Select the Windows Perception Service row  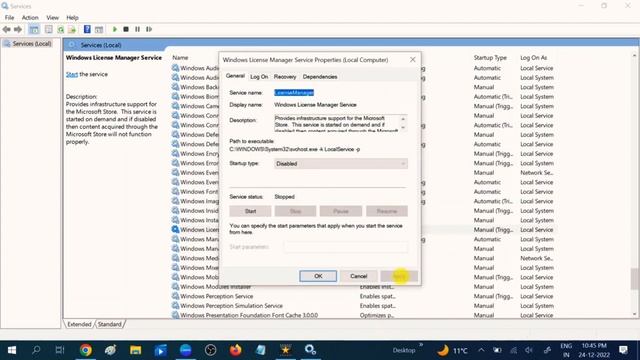coord(363,296)
